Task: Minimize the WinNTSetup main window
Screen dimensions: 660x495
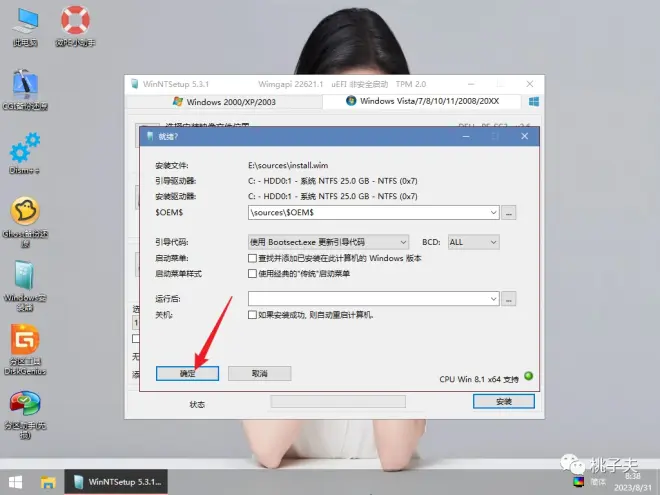Action: tap(471, 84)
